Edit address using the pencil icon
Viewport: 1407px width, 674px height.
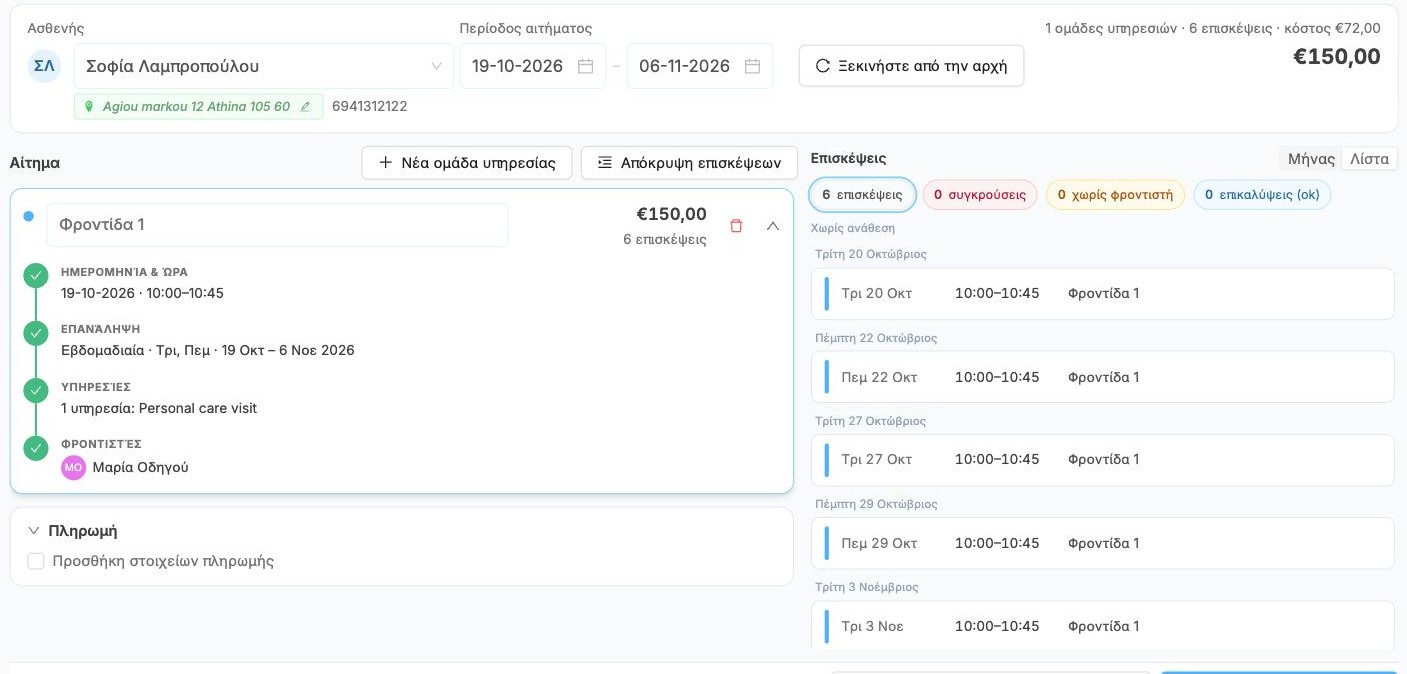pos(305,107)
